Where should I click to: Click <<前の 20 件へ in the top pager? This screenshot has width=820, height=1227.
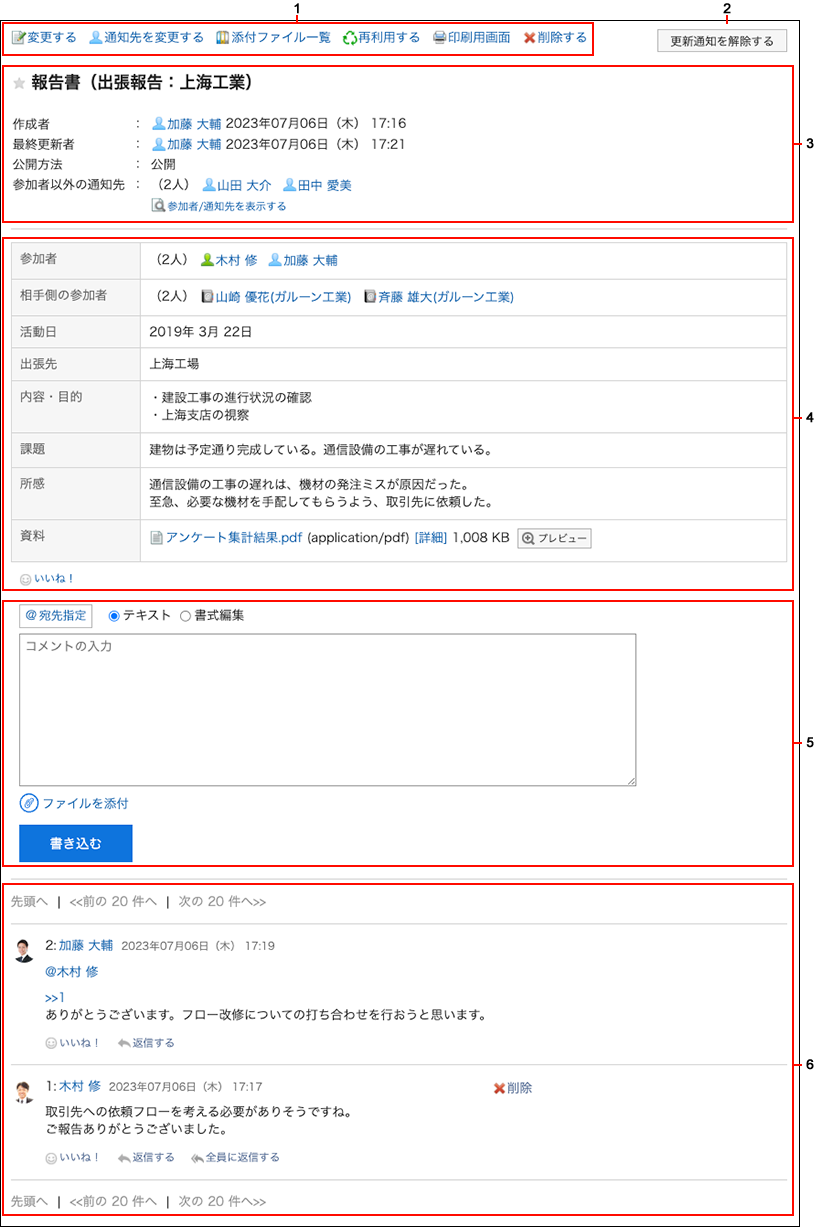[x=113, y=901]
